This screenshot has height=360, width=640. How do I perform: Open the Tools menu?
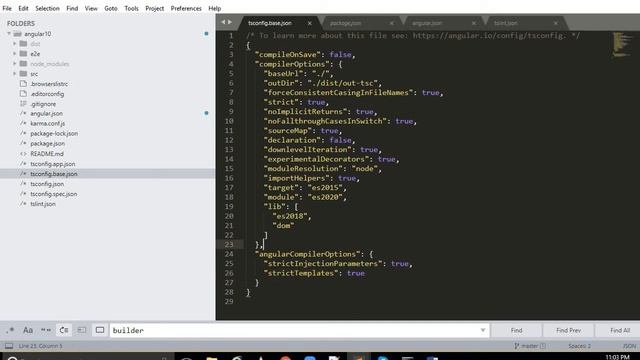131,8
